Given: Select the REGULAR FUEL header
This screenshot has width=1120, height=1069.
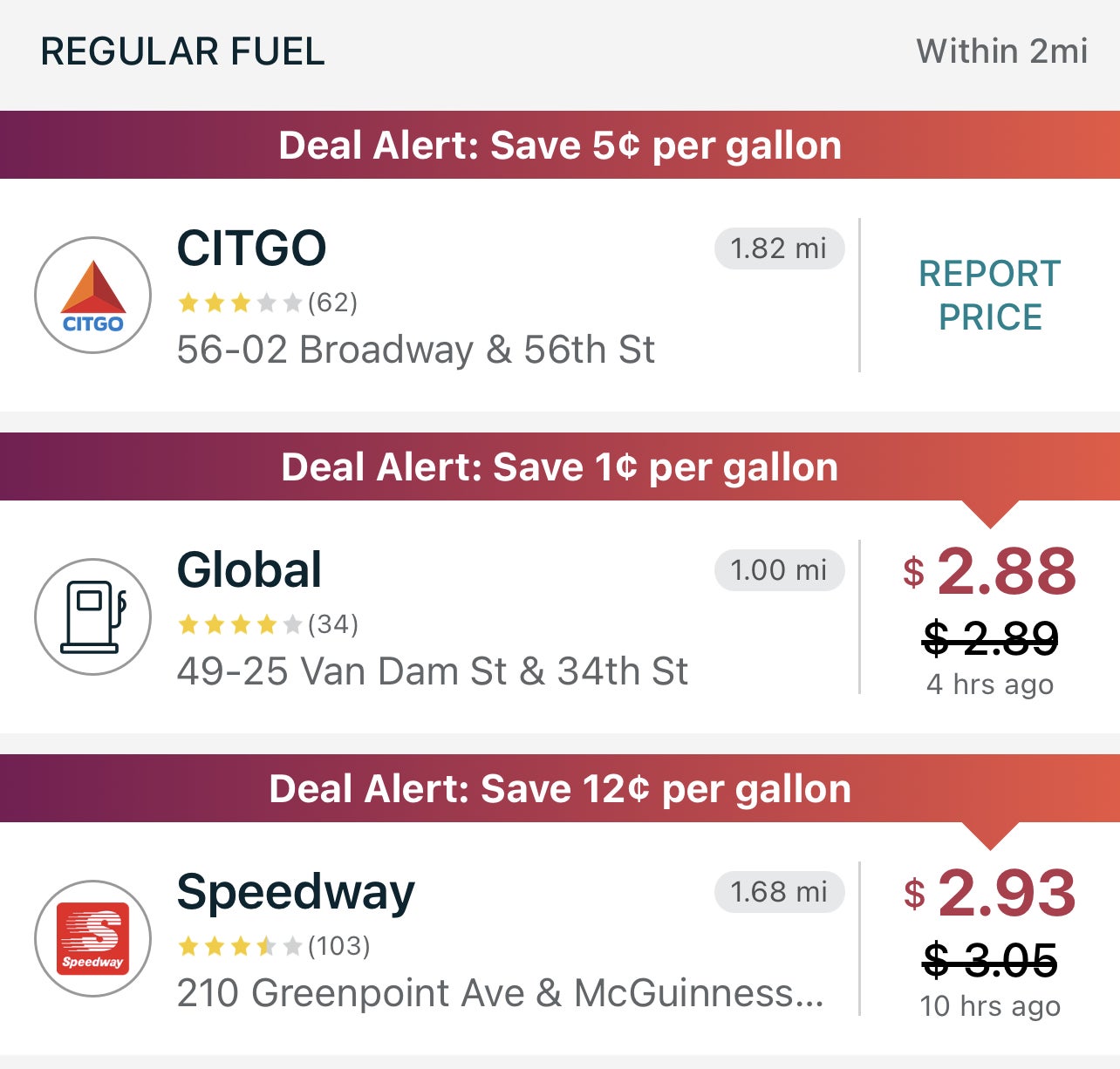Looking at the screenshot, I should pyautogui.click(x=183, y=52).
